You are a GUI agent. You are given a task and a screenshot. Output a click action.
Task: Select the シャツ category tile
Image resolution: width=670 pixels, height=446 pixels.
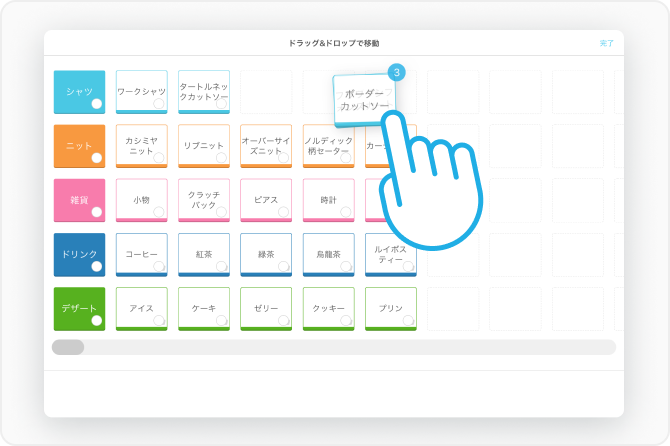(x=79, y=91)
